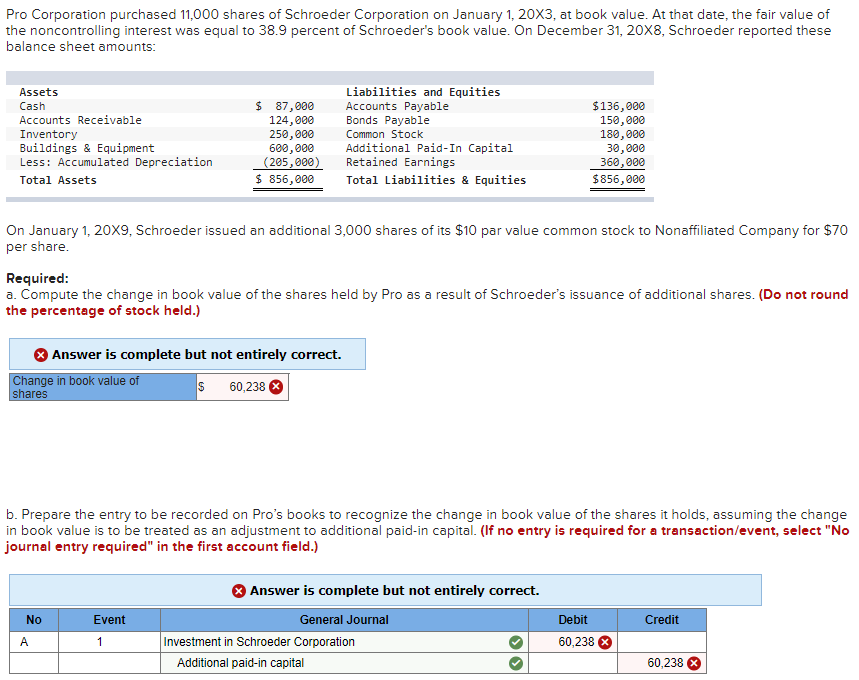
Task: Click the Bonds Payable amount 150,000
Action: coord(622,120)
